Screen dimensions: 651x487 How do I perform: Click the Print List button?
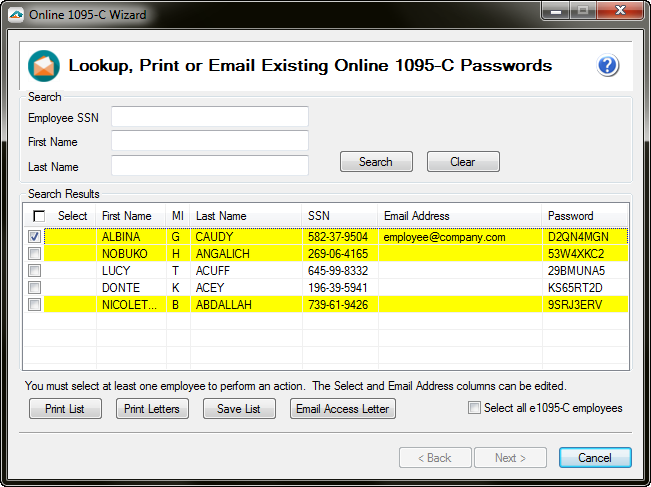point(64,409)
